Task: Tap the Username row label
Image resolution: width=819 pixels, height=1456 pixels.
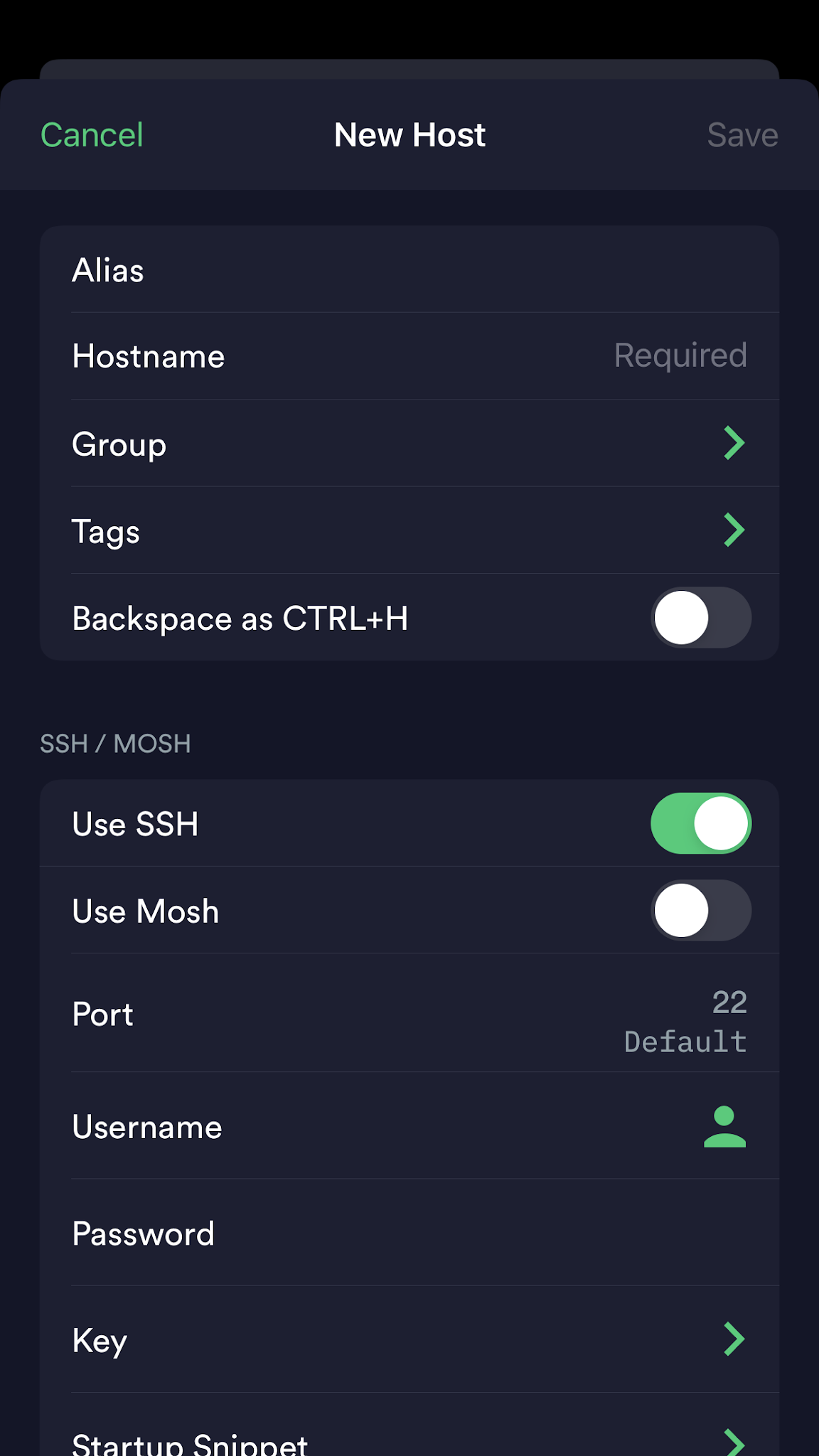Action: (x=147, y=1127)
